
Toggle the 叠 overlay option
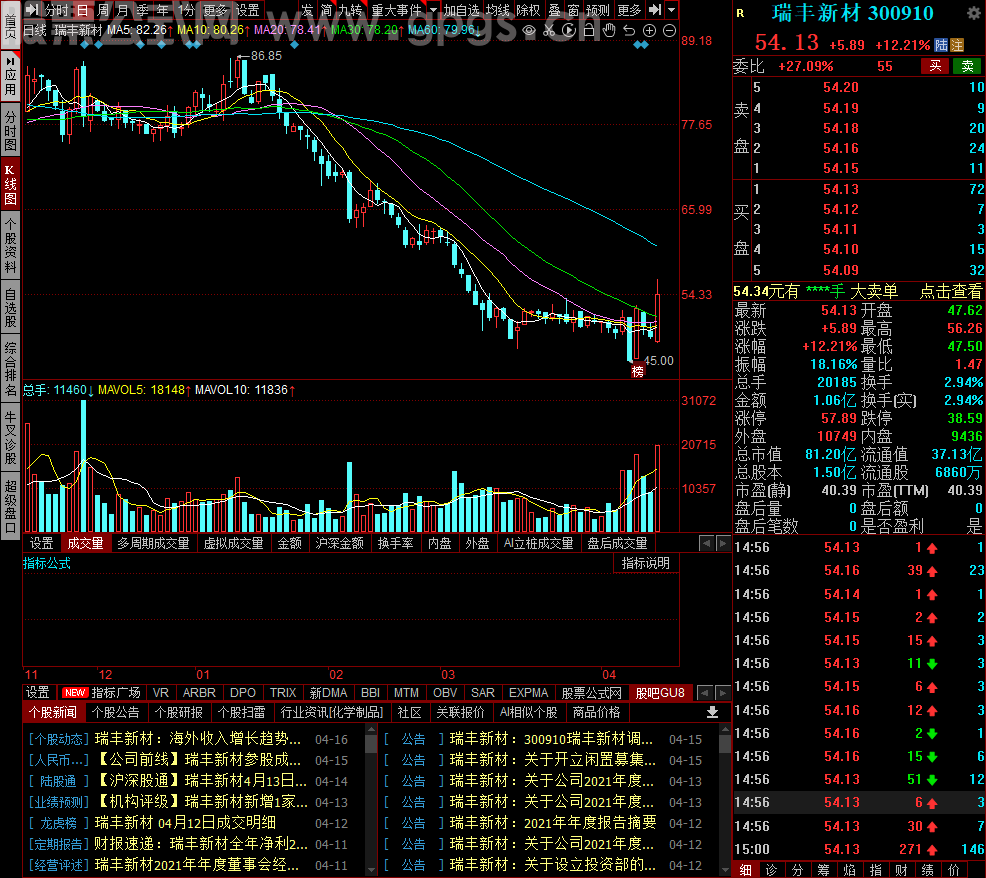click(x=555, y=10)
